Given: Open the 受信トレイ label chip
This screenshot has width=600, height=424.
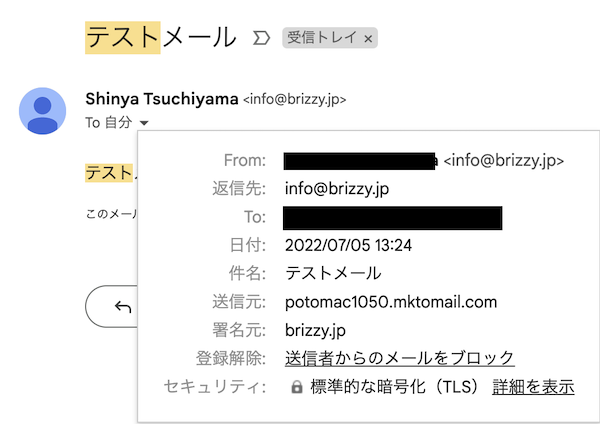Looking at the screenshot, I should (x=322, y=38).
